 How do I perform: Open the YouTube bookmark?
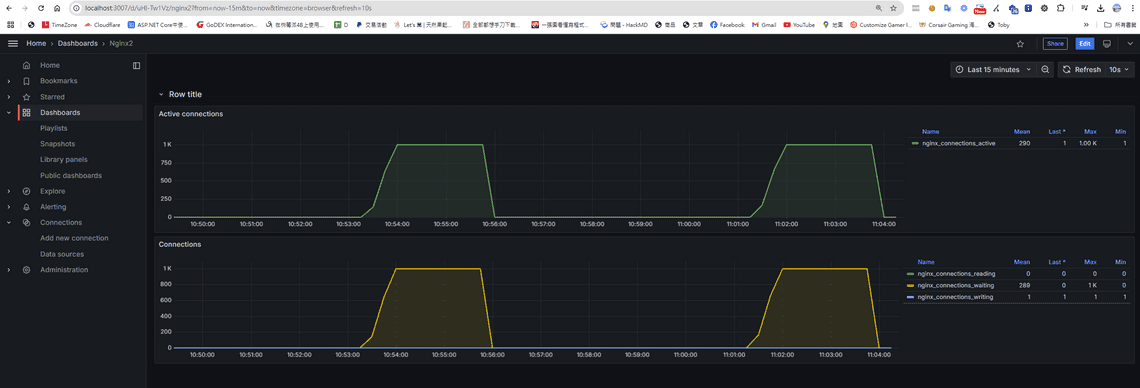[799, 24]
